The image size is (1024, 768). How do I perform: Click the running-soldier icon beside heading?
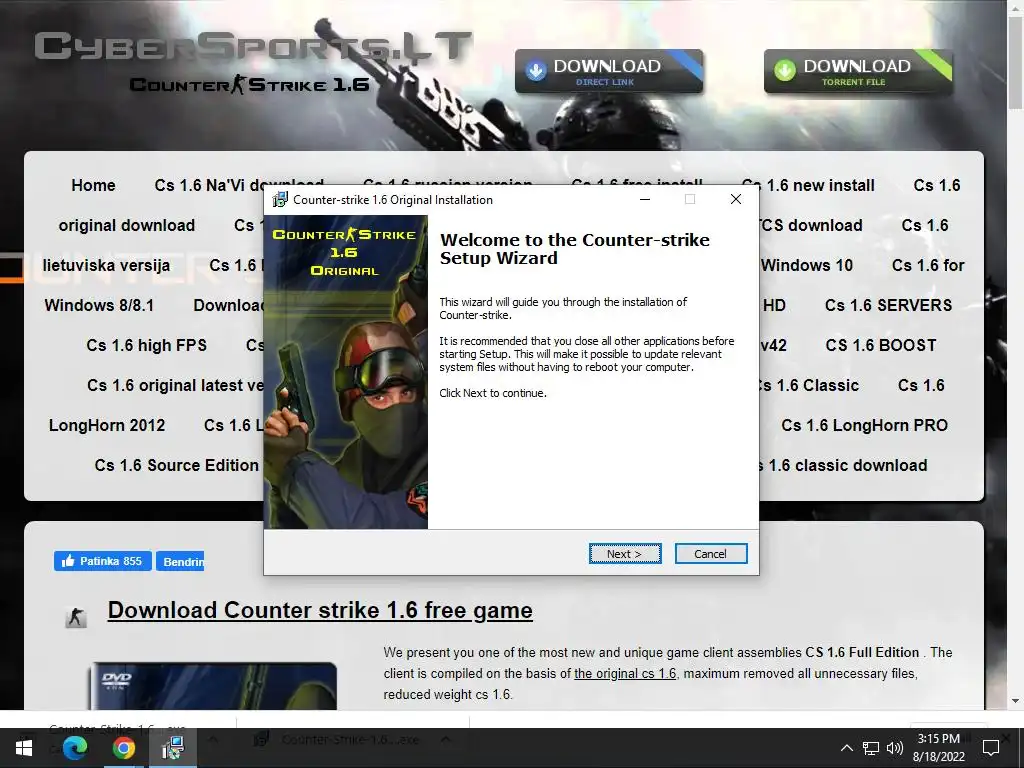(76, 616)
